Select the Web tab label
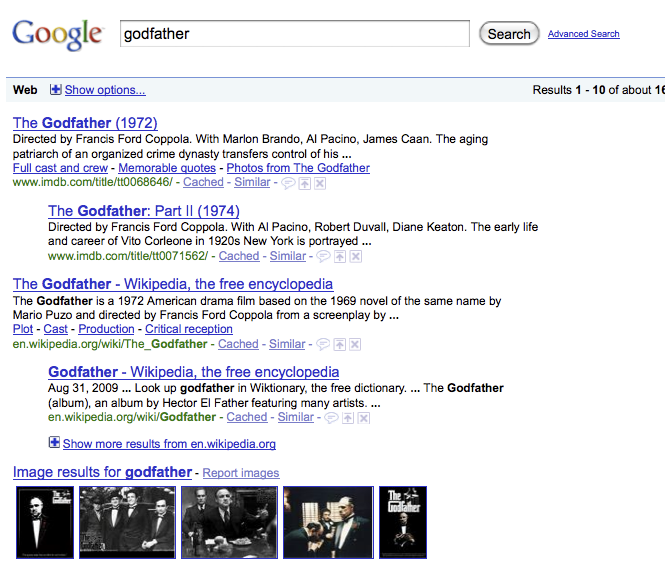The width and height of the screenshot is (665, 573). [25, 90]
